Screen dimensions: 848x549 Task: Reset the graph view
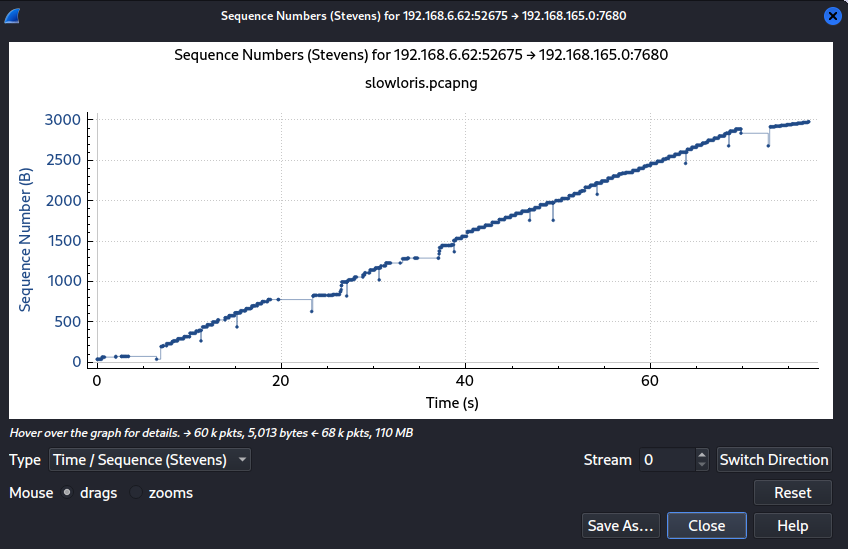[x=792, y=493]
